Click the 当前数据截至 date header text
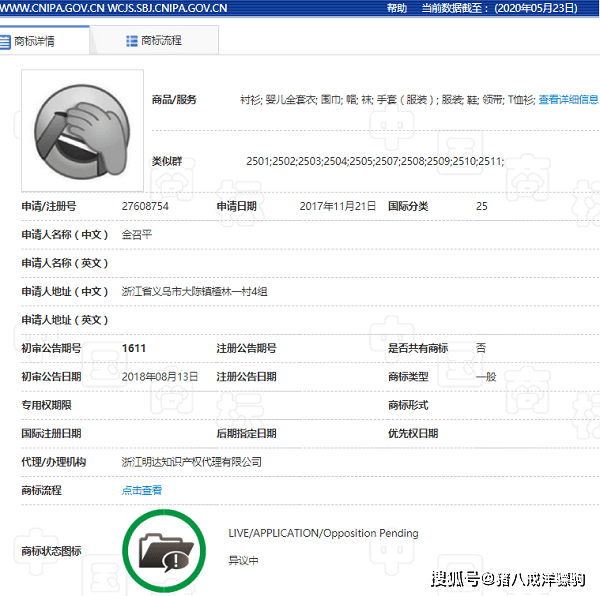 coord(499,8)
